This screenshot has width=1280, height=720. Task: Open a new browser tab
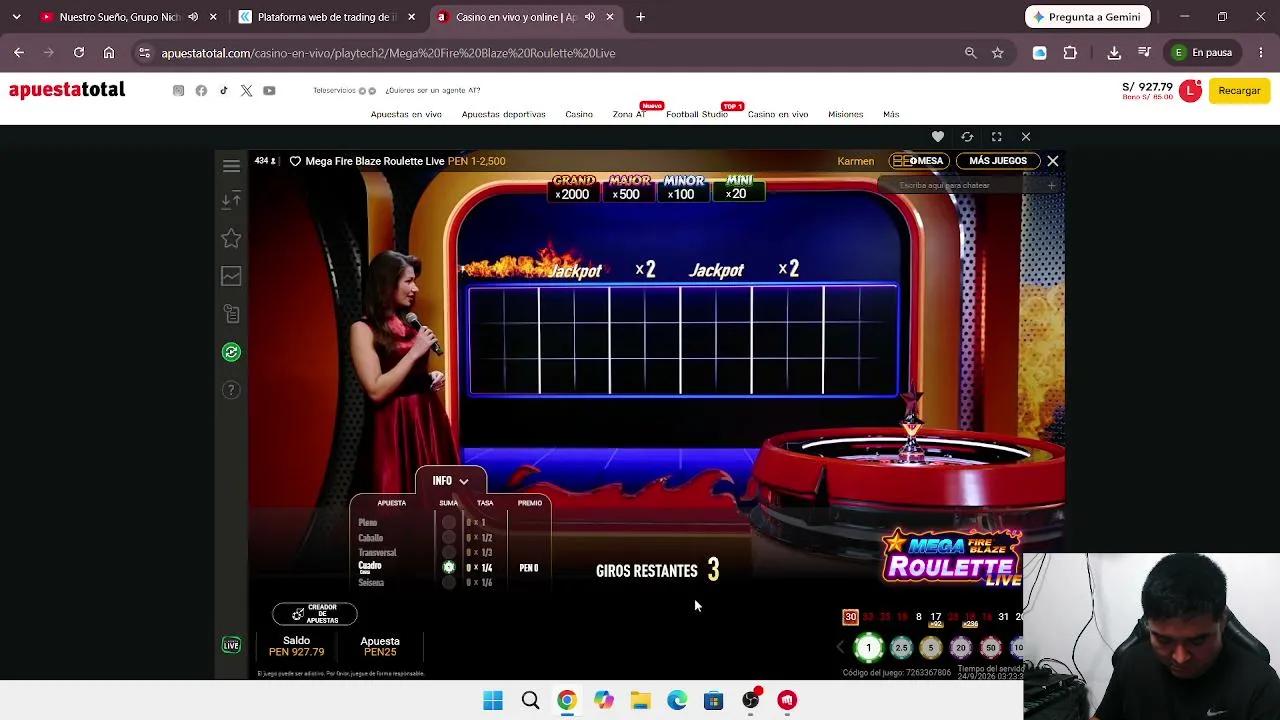pos(641,17)
